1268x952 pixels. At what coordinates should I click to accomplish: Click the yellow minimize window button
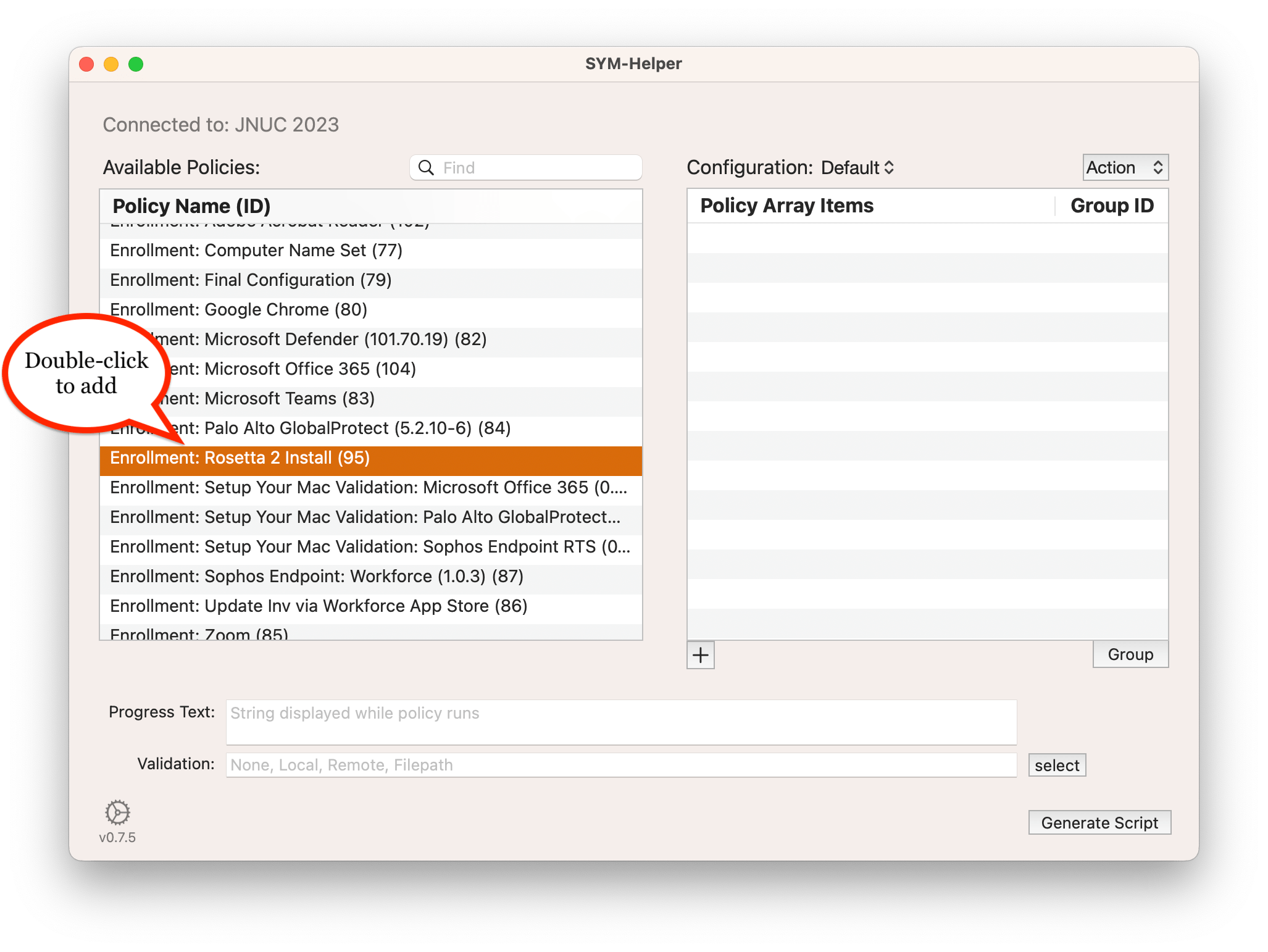tap(111, 64)
